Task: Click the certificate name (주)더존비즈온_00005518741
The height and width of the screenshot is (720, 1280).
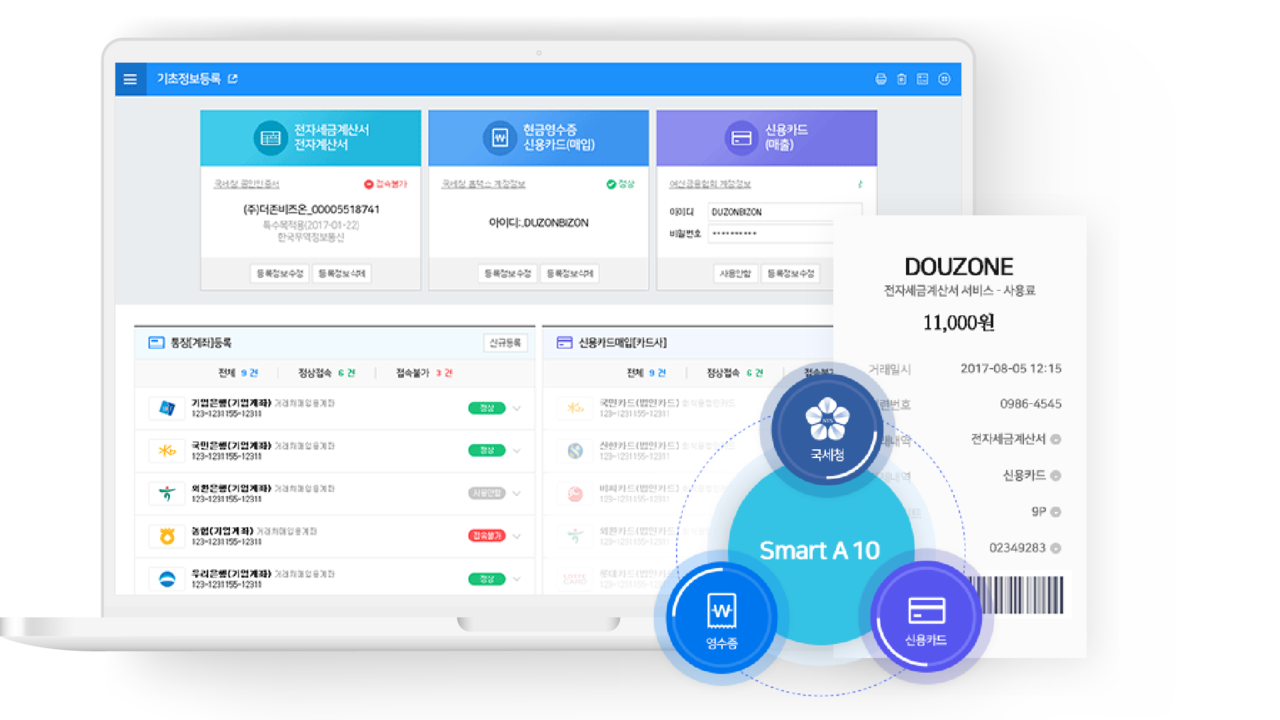Action: point(311,210)
